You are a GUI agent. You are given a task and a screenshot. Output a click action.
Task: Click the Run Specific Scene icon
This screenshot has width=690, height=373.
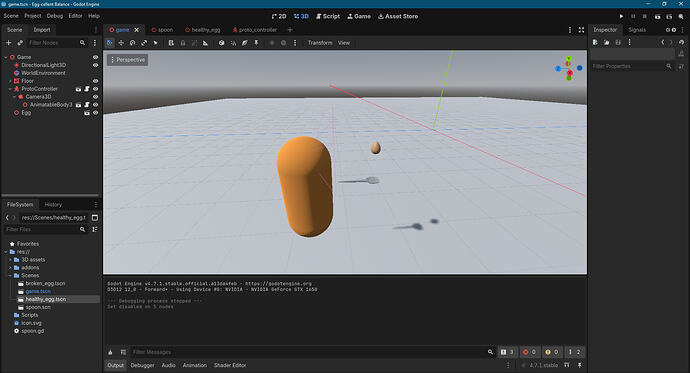click(x=669, y=16)
